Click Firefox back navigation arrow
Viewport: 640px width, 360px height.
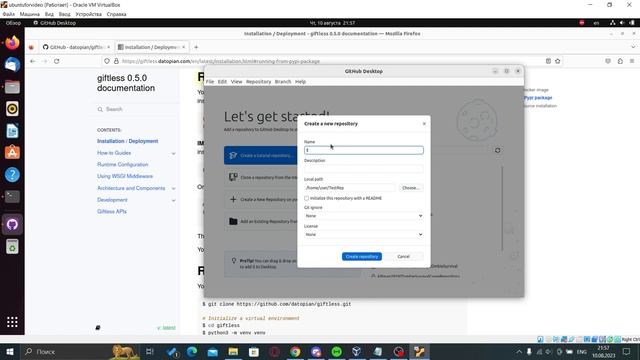click(x=33, y=61)
